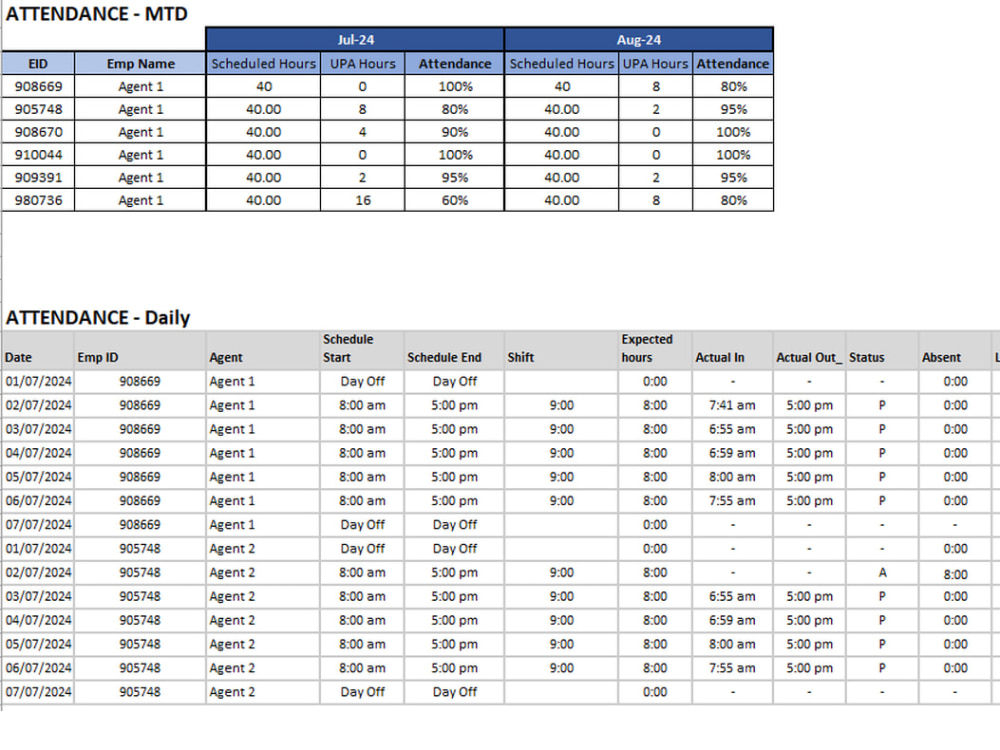The height and width of the screenshot is (750, 1000).
Task: Select the Aug-24 merged header cell
Action: pyautogui.click(x=638, y=40)
